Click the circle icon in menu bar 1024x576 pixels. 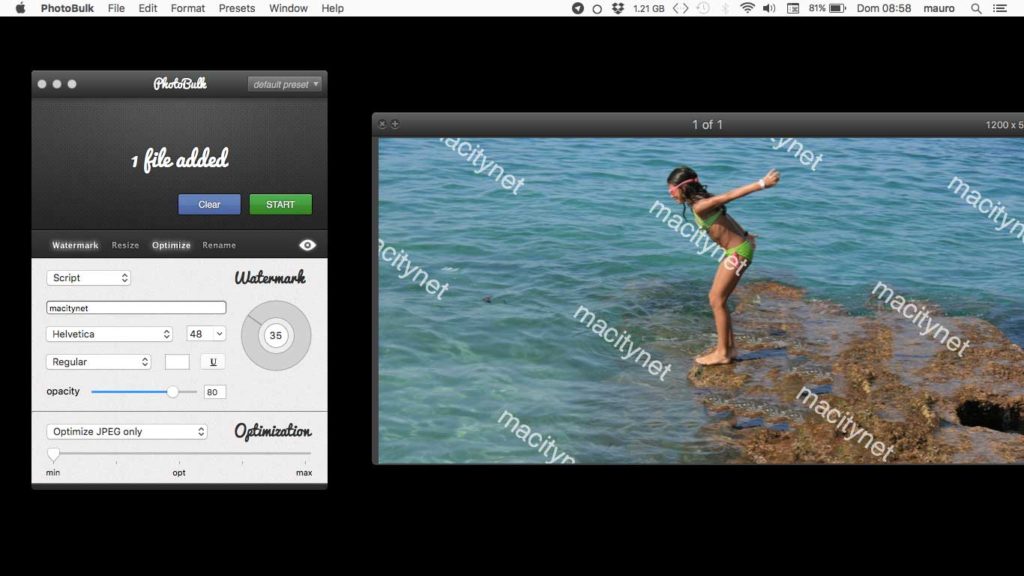coord(597,9)
